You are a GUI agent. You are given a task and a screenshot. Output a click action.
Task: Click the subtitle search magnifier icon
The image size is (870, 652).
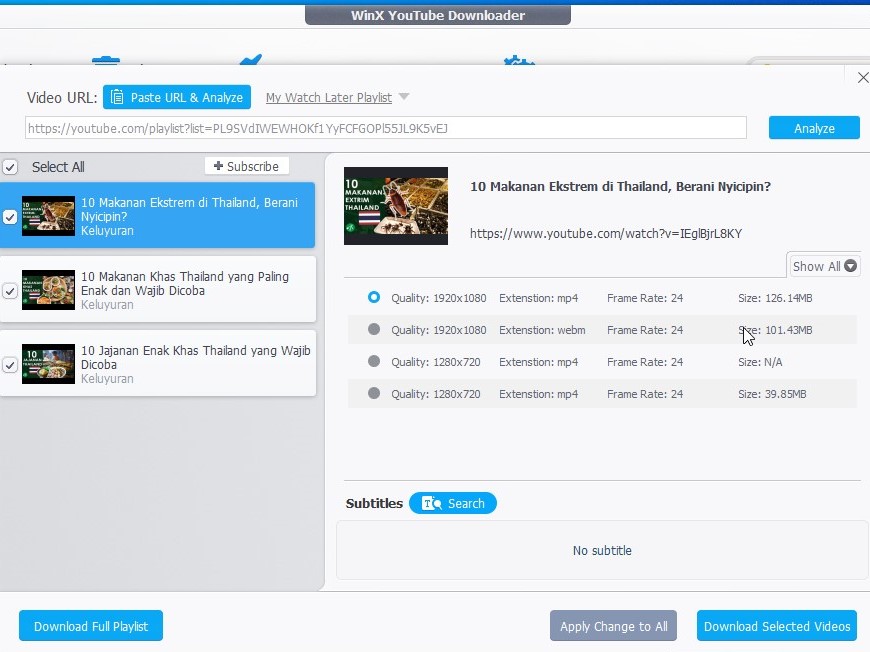pyautogui.click(x=432, y=503)
